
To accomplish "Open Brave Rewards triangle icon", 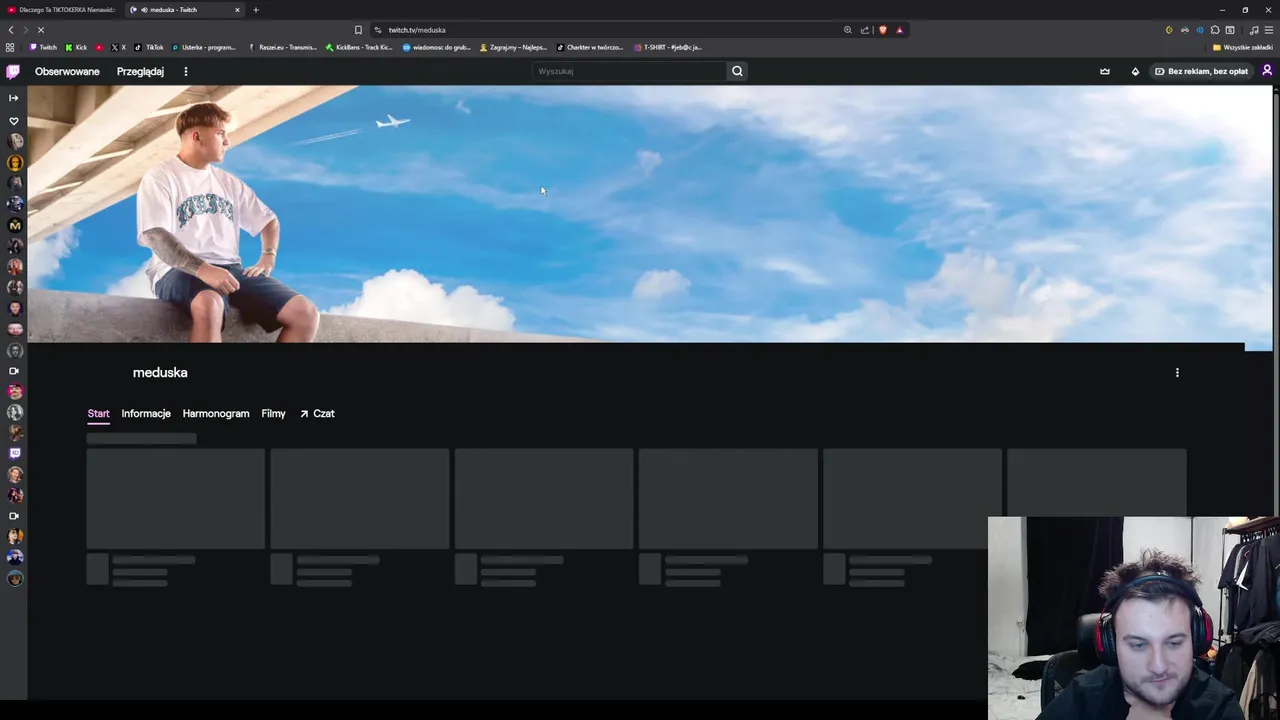I will point(899,30).
